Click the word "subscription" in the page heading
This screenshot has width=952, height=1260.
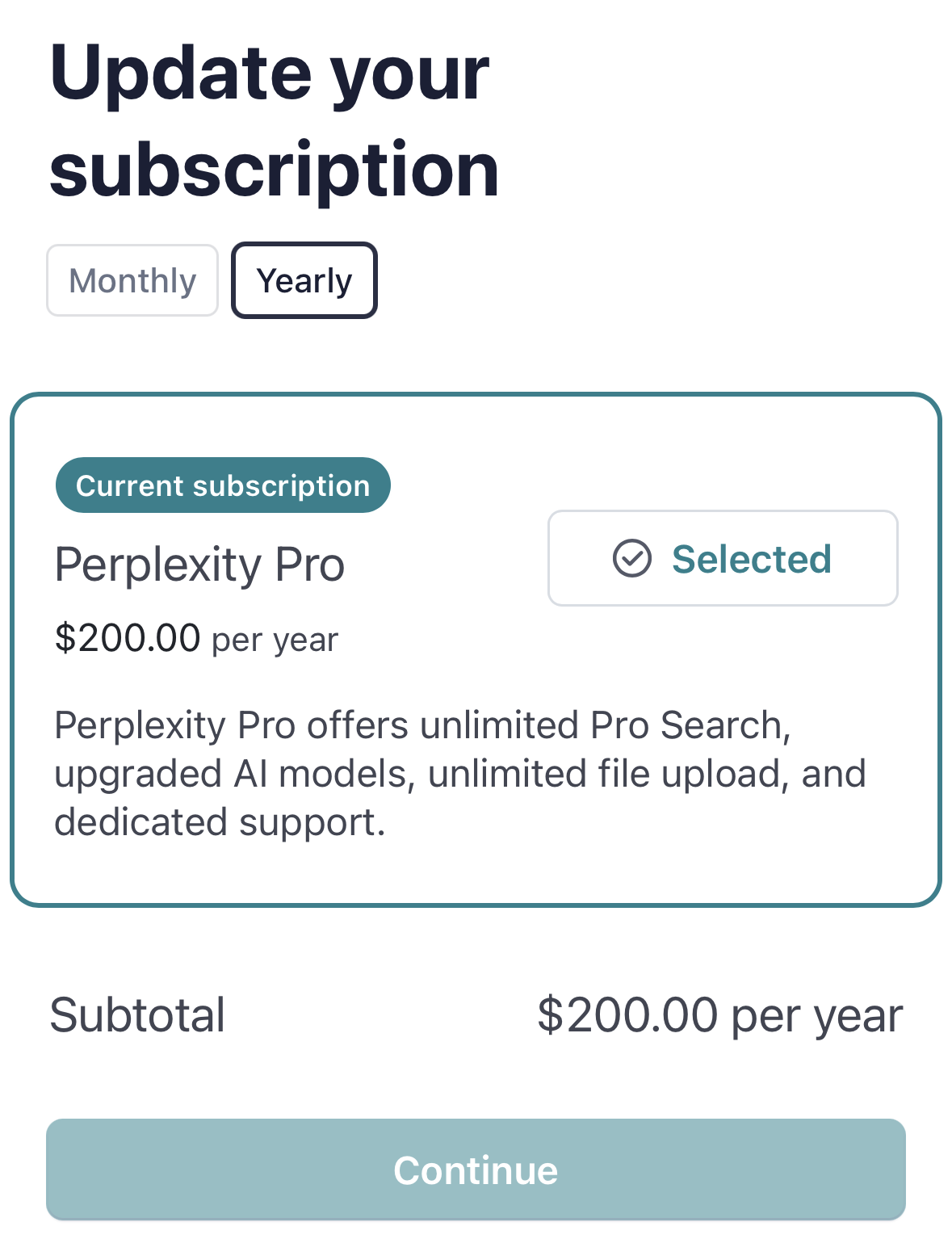(x=275, y=170)
